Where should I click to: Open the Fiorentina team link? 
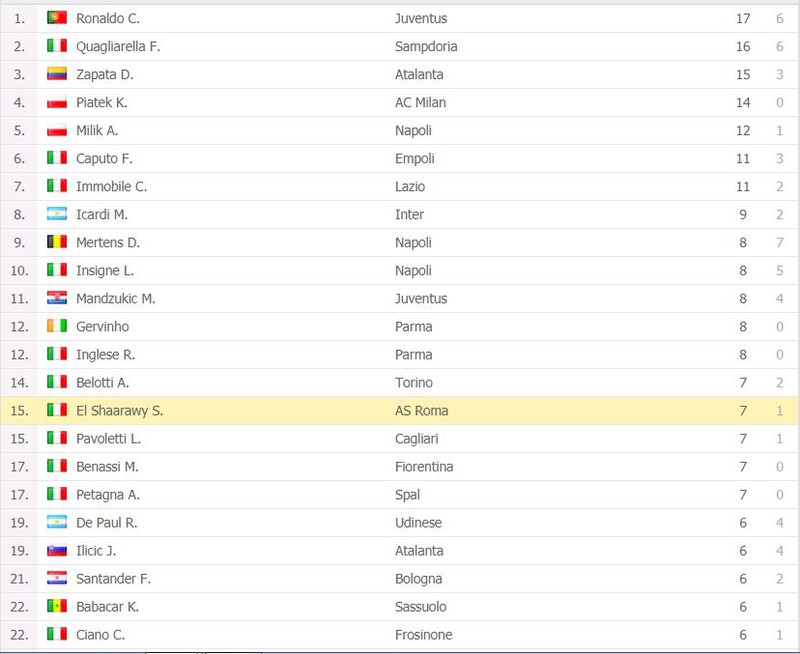(424, 467)
